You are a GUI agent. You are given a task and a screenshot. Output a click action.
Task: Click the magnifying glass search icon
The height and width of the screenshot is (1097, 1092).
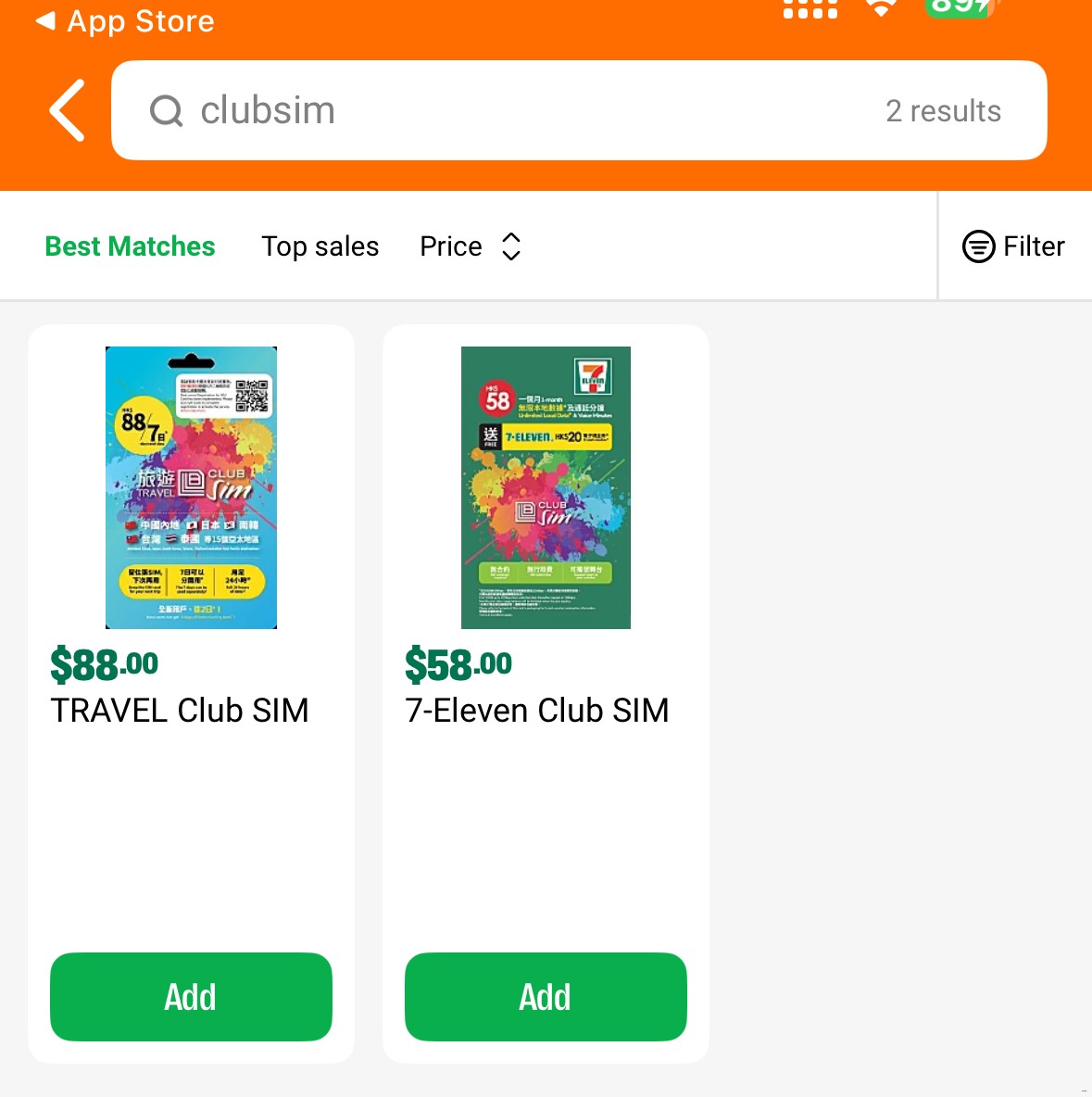(x=167, y=110)
